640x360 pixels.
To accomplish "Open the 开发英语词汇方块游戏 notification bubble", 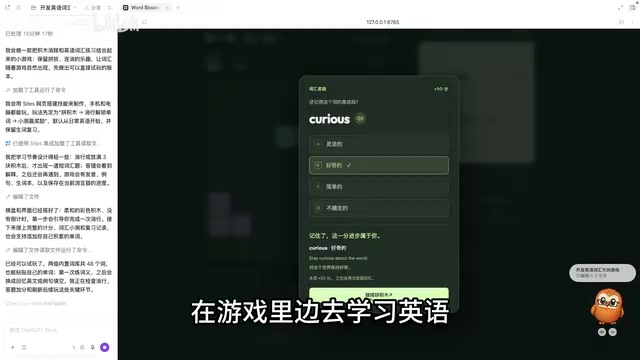I will 602,273.
